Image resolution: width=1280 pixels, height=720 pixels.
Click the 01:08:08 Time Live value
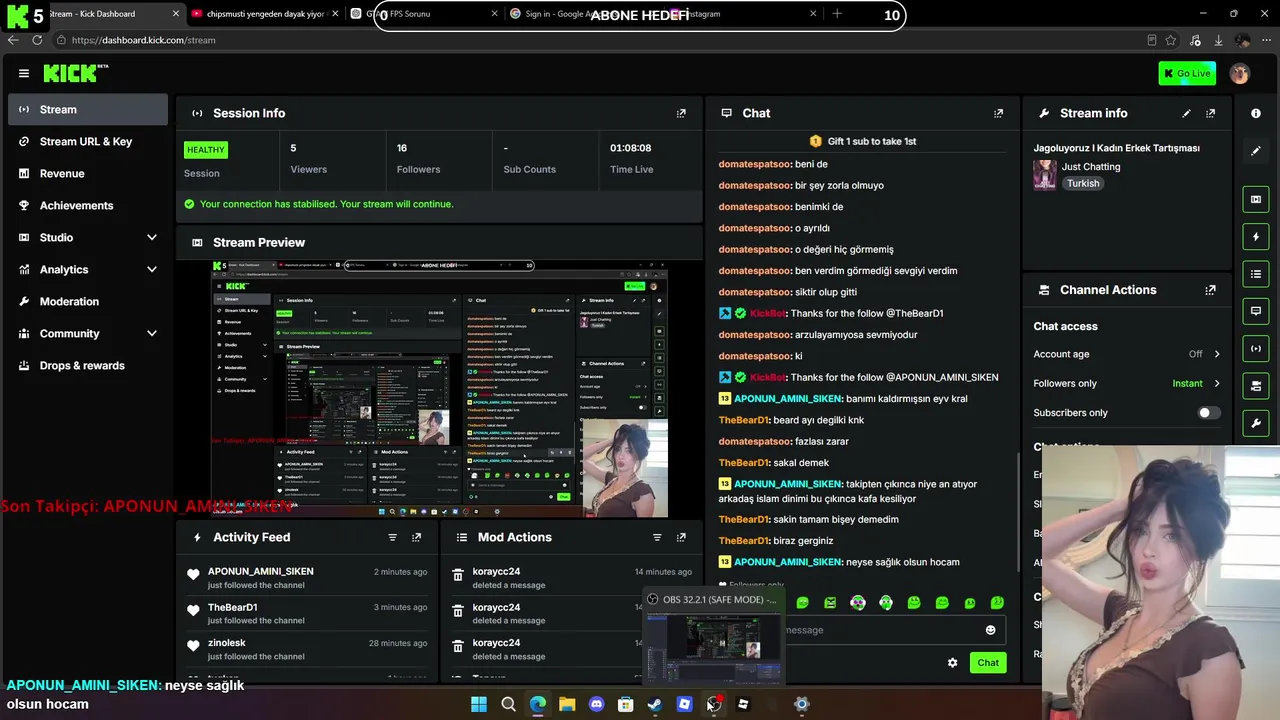click(631, 148)
